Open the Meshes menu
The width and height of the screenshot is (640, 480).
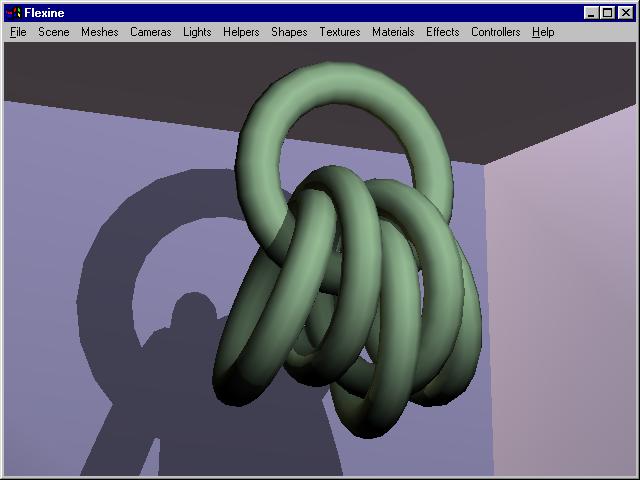click(100, 32)
